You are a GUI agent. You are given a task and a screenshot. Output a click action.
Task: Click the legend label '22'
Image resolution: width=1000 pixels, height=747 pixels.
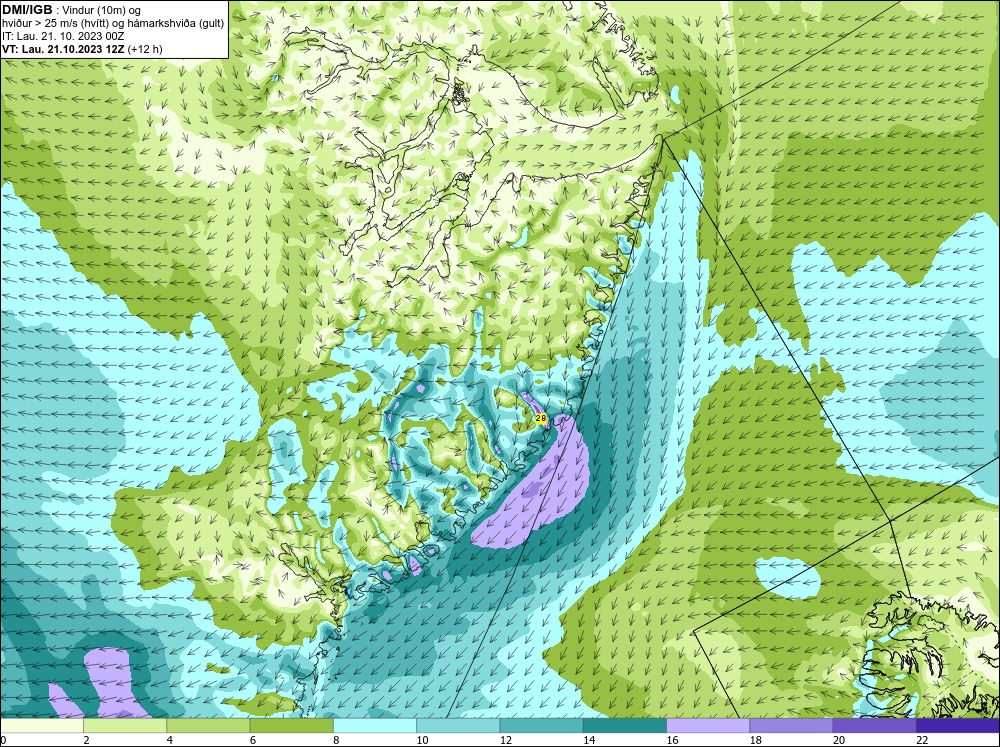(922, 740)
